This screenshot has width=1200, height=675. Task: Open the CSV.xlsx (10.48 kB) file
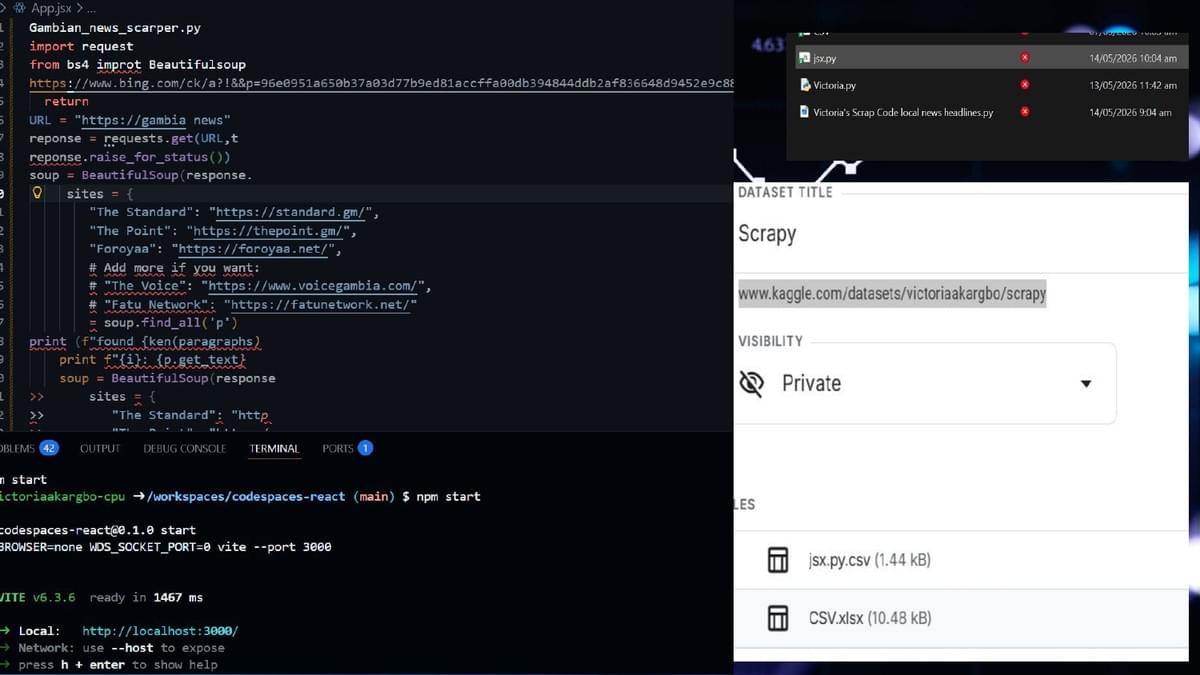[x=869, y=619]
